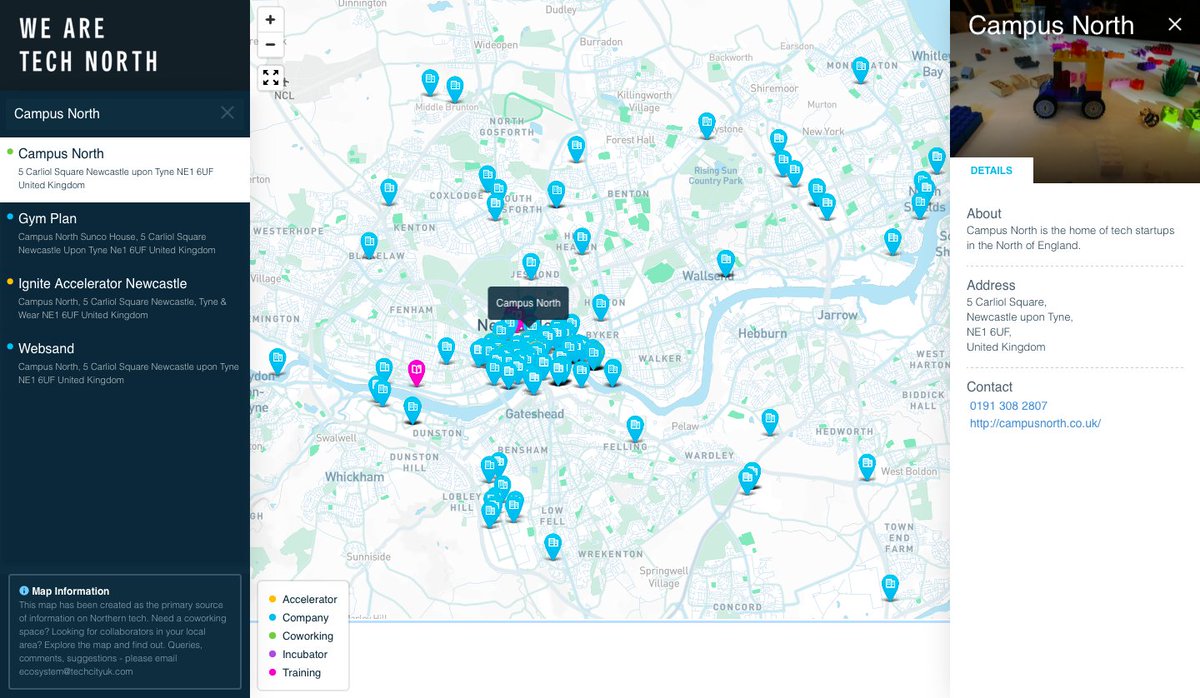
Task: Select the company marker left of Benton
Action: point(556,194)
